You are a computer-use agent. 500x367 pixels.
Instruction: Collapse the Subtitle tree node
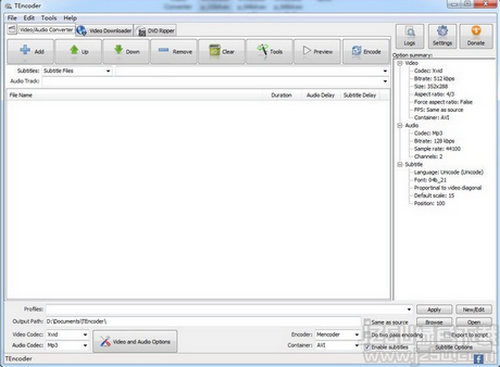tap(400, 164)
